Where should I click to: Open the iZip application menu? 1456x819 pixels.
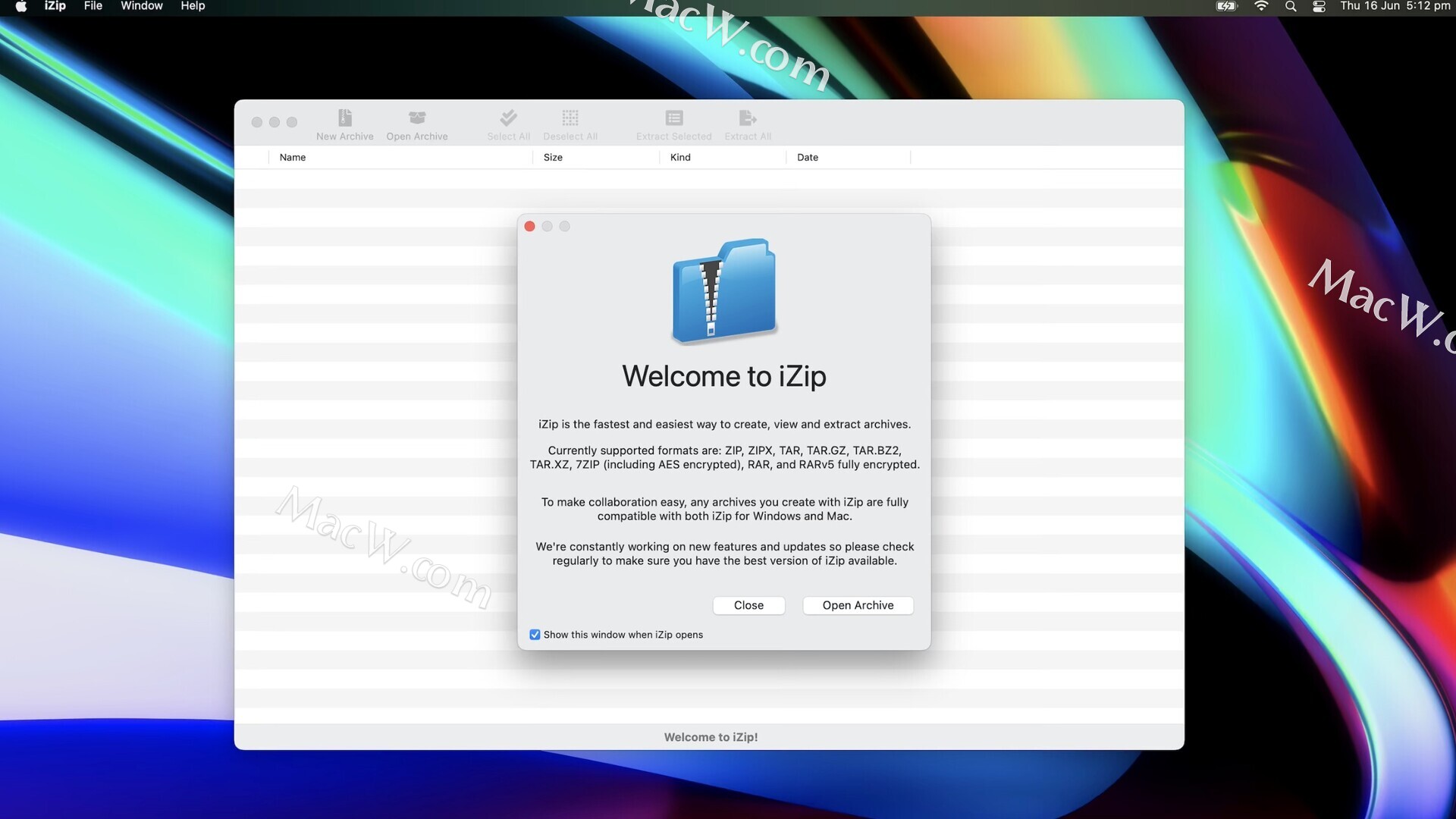(x=55, y=6)
